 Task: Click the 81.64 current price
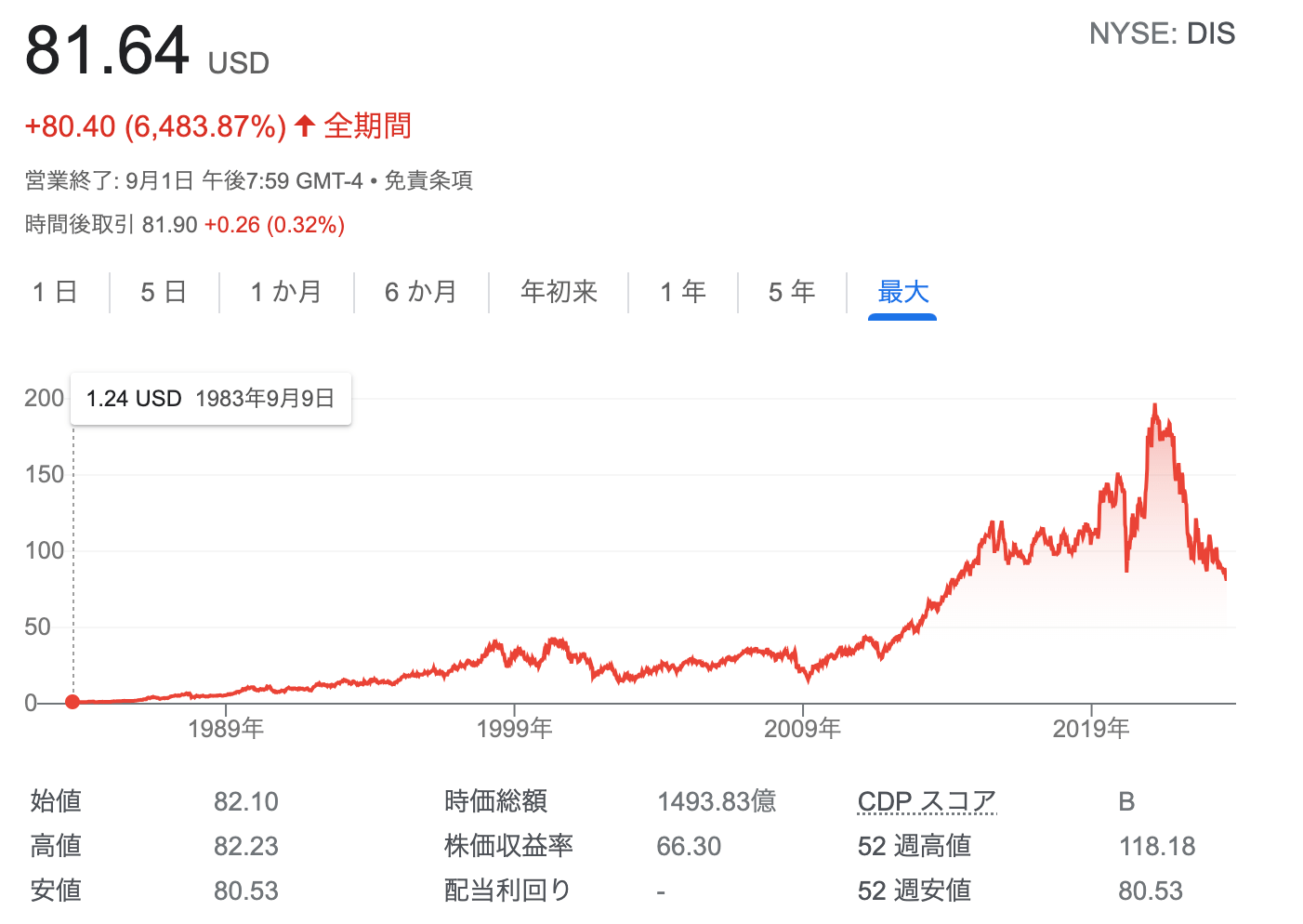[107, 49]
